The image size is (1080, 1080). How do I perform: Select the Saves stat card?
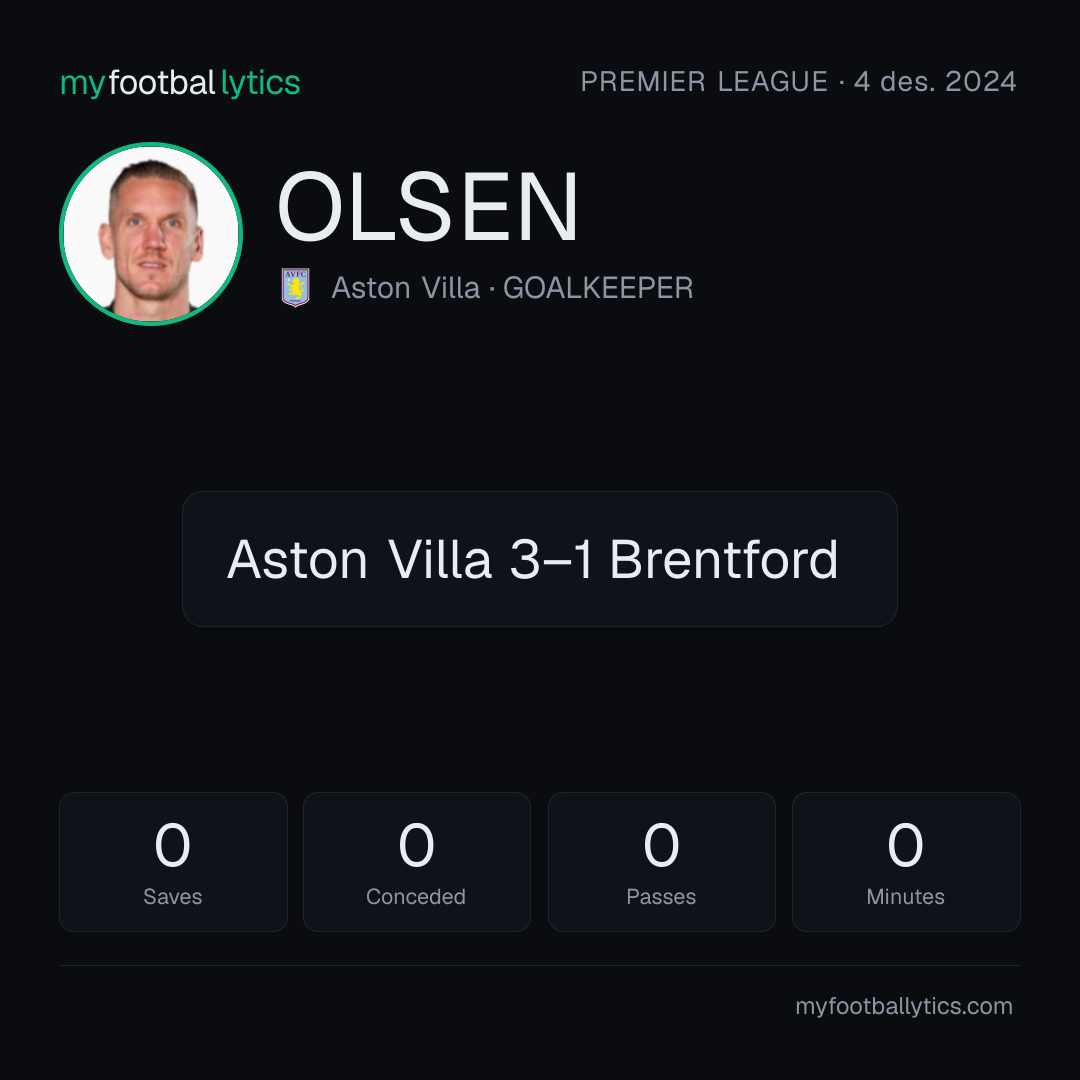coord(173,862)
